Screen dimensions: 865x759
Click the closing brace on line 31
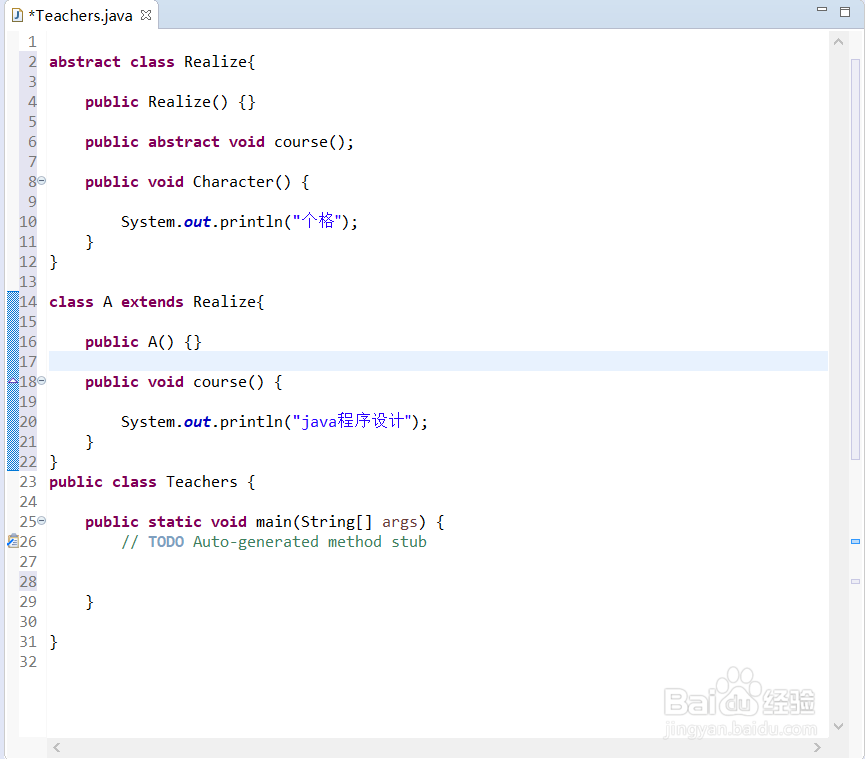(x=54, y=642)
